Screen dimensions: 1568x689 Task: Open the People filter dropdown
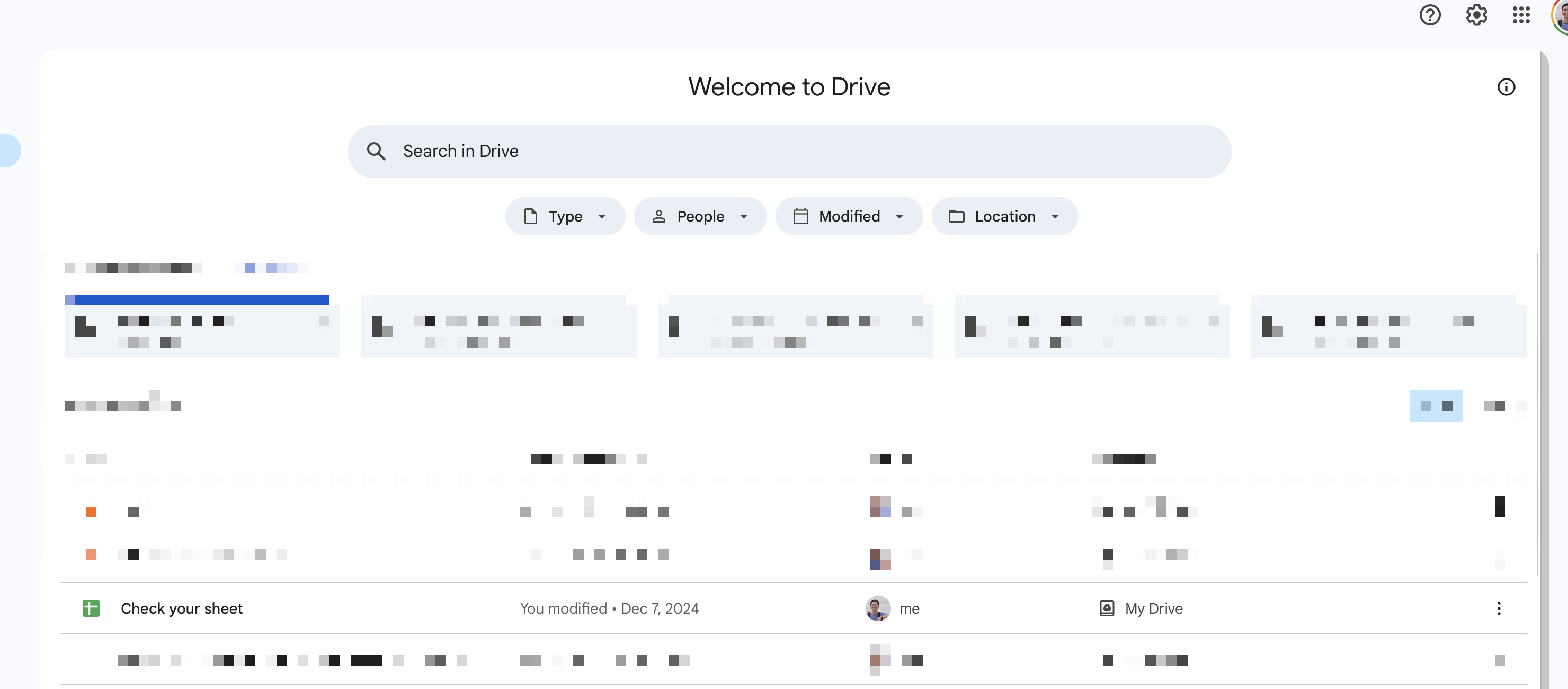click(x=700, y=216)
